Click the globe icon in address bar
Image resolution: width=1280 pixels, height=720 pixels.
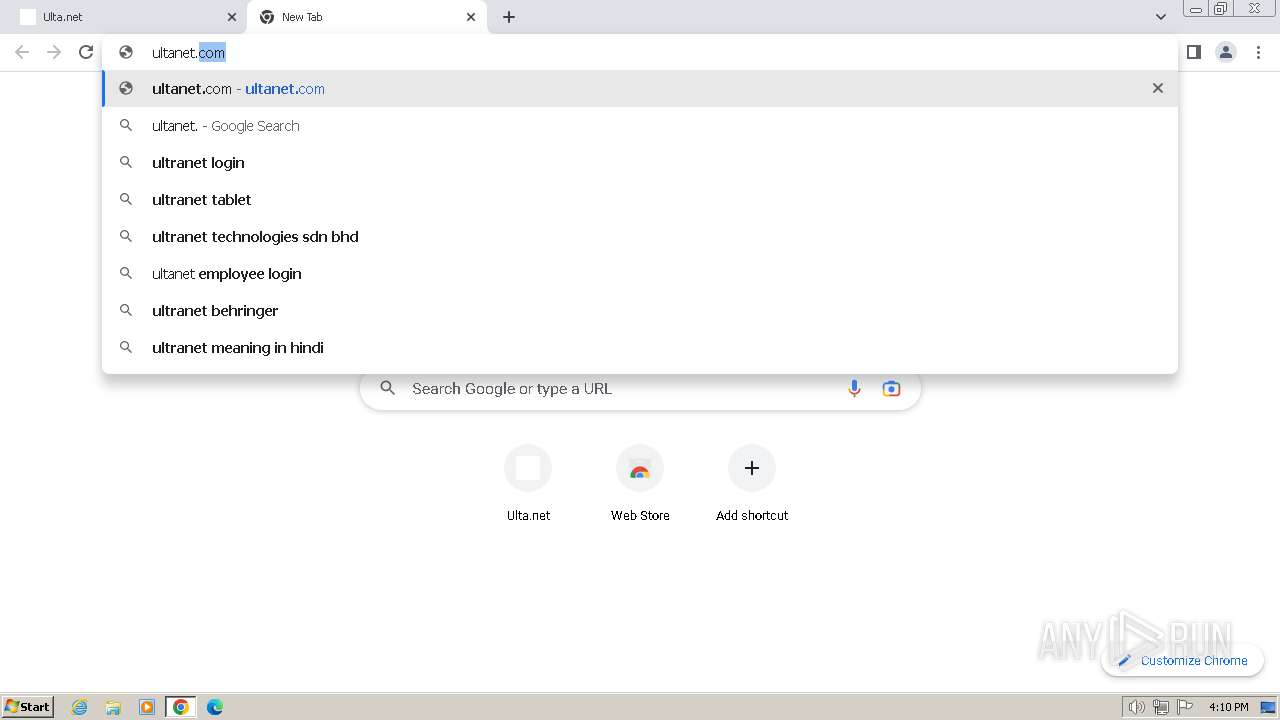[126, 52]
